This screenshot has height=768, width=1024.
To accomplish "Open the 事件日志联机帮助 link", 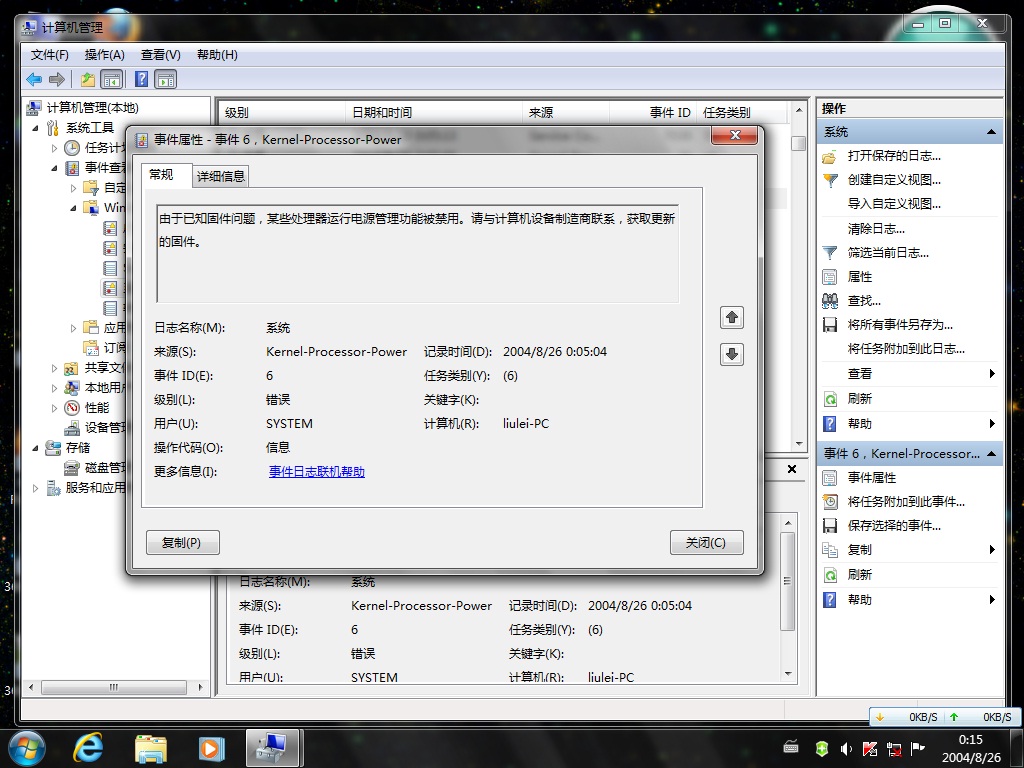I will [317, 472].
